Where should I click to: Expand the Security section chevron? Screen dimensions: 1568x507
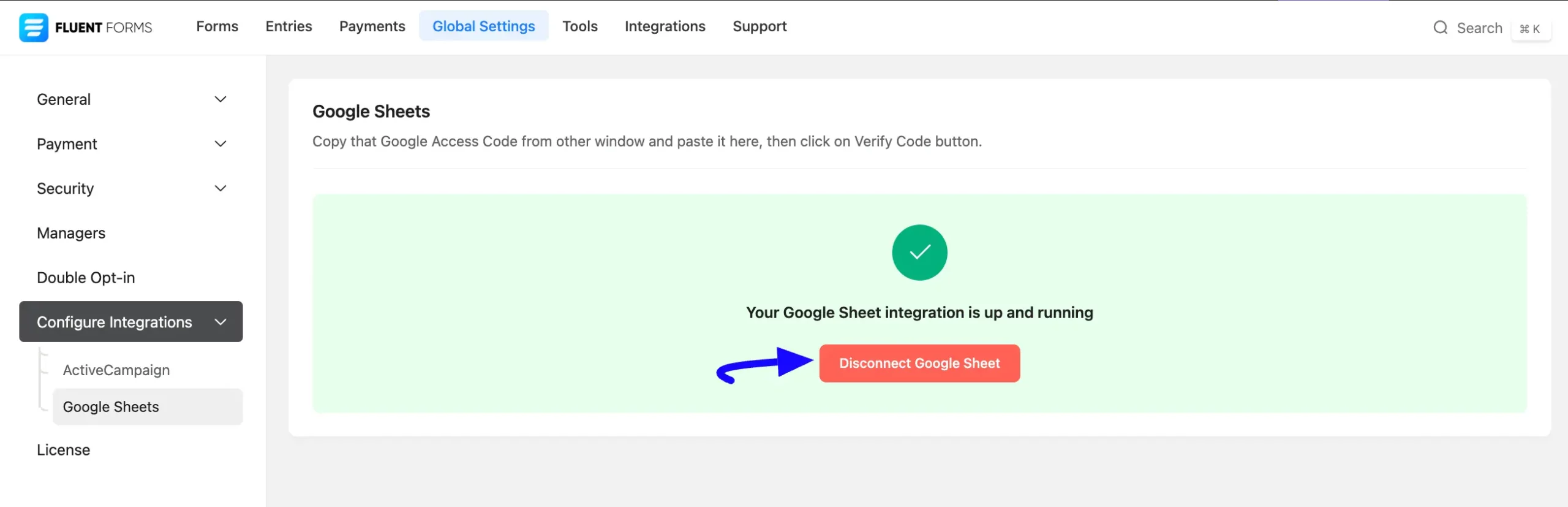221,189
